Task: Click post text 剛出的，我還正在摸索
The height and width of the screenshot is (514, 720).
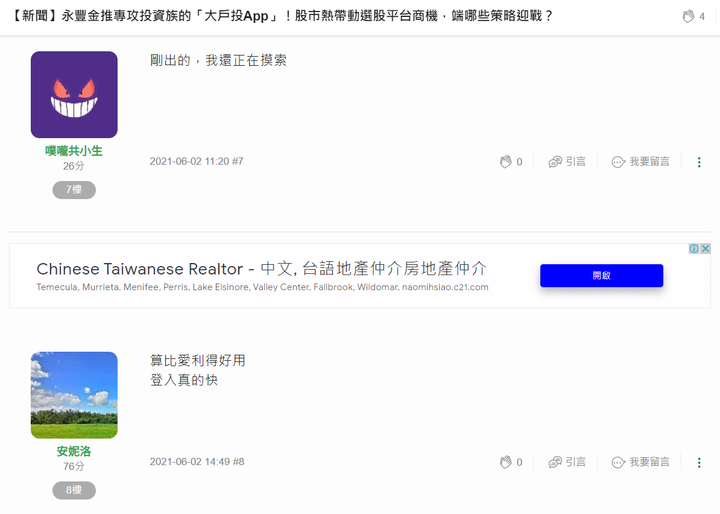Action: tap(218, 60)
